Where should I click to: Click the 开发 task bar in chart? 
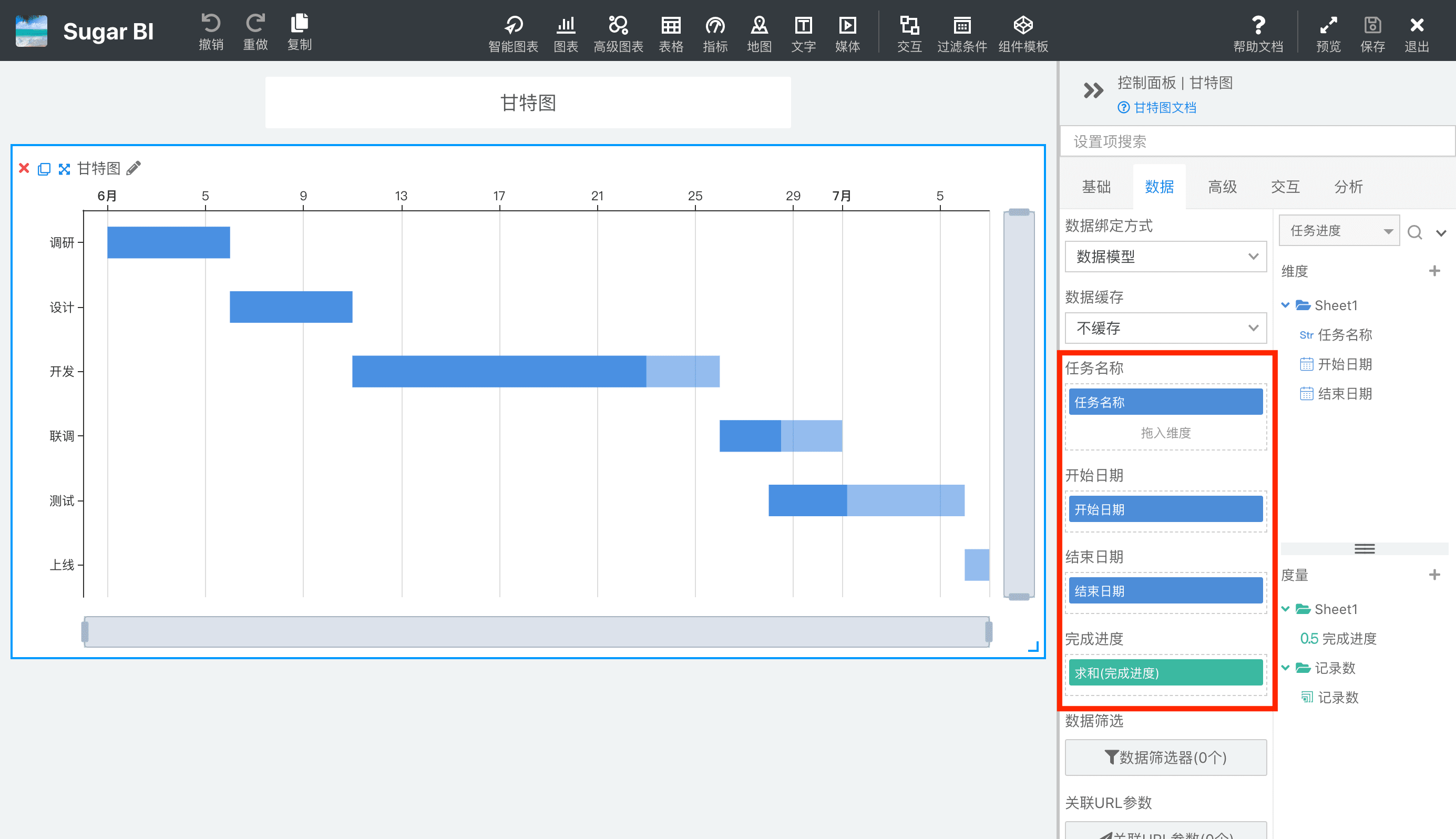tap(535, 371)
